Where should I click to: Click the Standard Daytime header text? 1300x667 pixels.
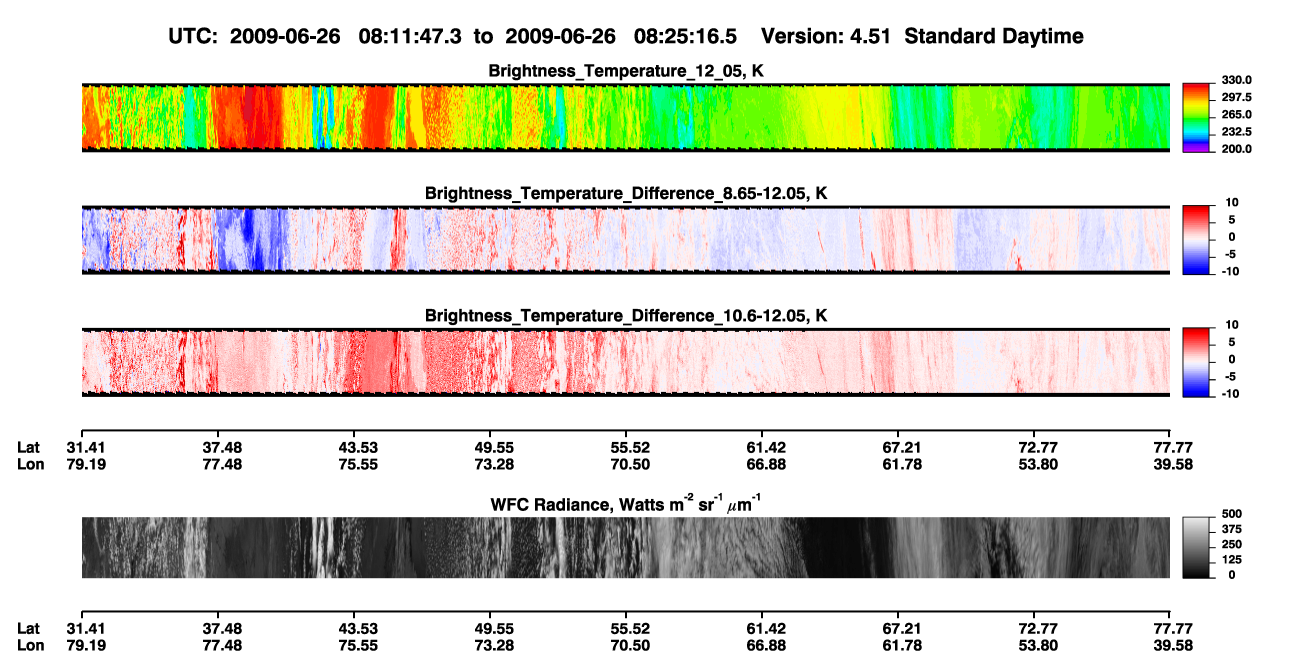click(x=996, y=37)
